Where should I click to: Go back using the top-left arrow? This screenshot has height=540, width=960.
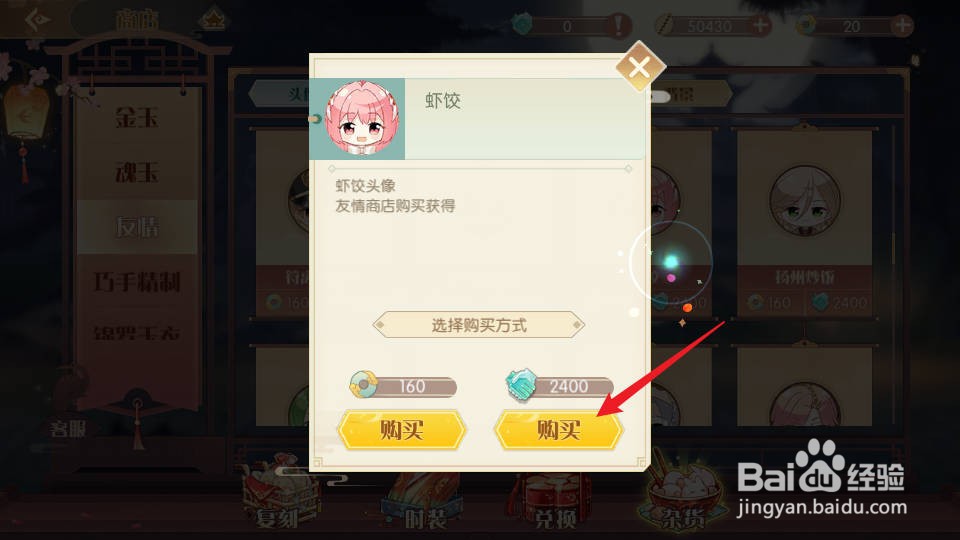tap(37, 20)
